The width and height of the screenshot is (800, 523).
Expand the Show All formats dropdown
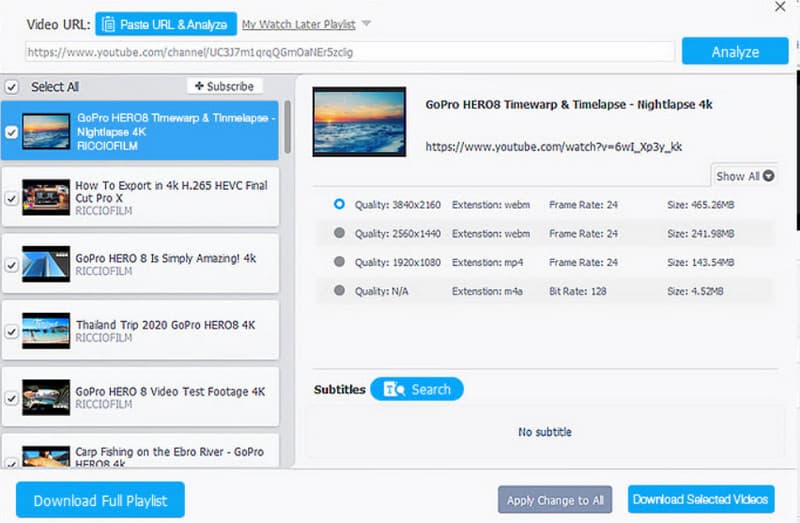744,176
